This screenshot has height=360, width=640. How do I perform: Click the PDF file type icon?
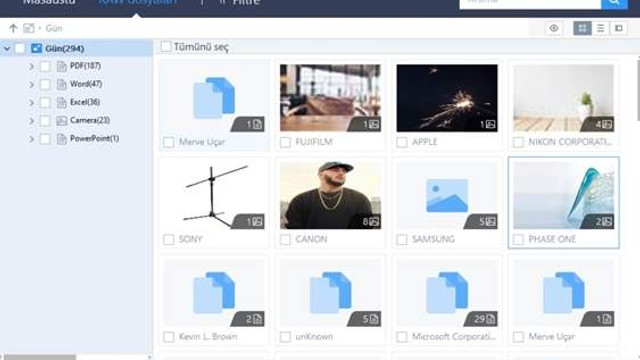pyautogui.click(x=62, y=66)
